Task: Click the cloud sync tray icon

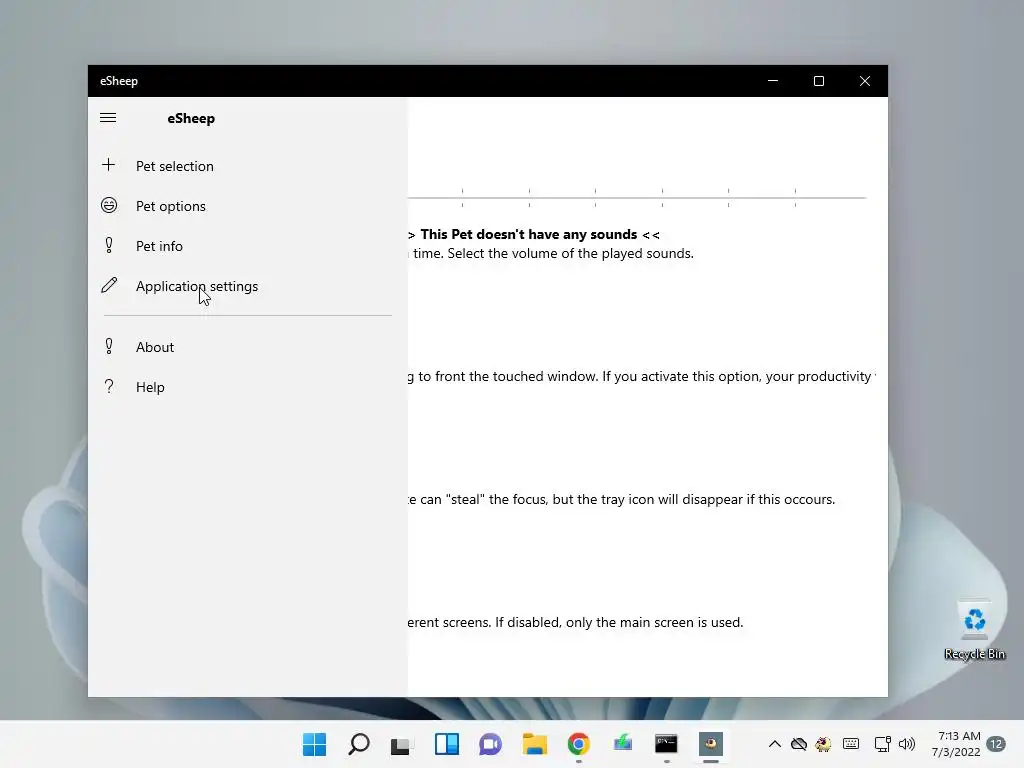Action: pyautogui.click(x=799, y=744)
